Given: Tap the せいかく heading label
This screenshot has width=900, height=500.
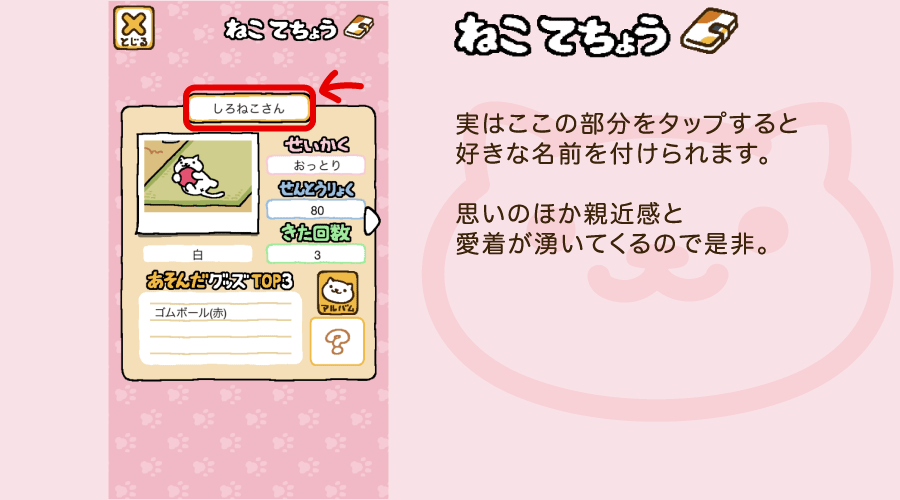Looking at the screenshot, I should [x=317, y=145].
